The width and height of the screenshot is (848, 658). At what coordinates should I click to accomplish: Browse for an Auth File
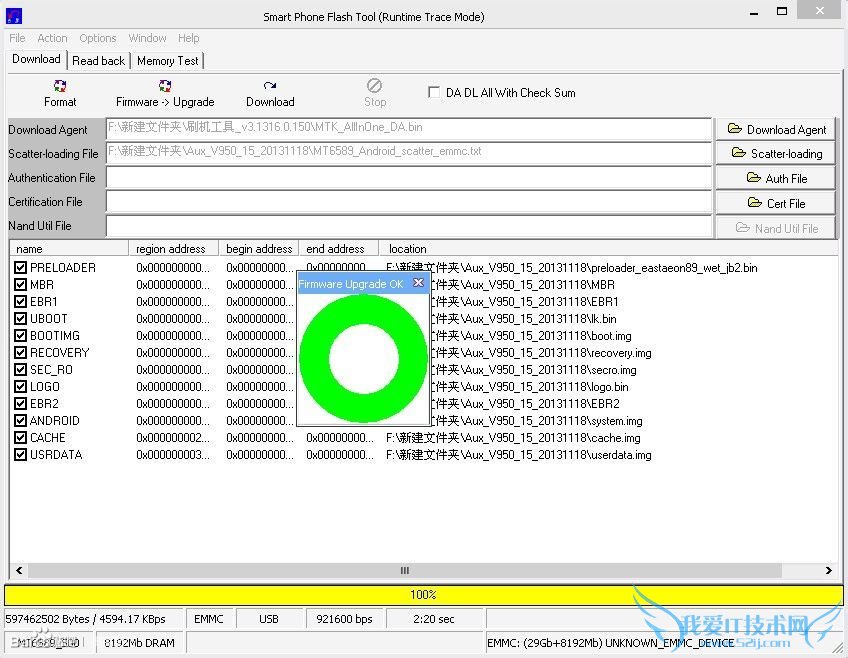pos(776,179)
